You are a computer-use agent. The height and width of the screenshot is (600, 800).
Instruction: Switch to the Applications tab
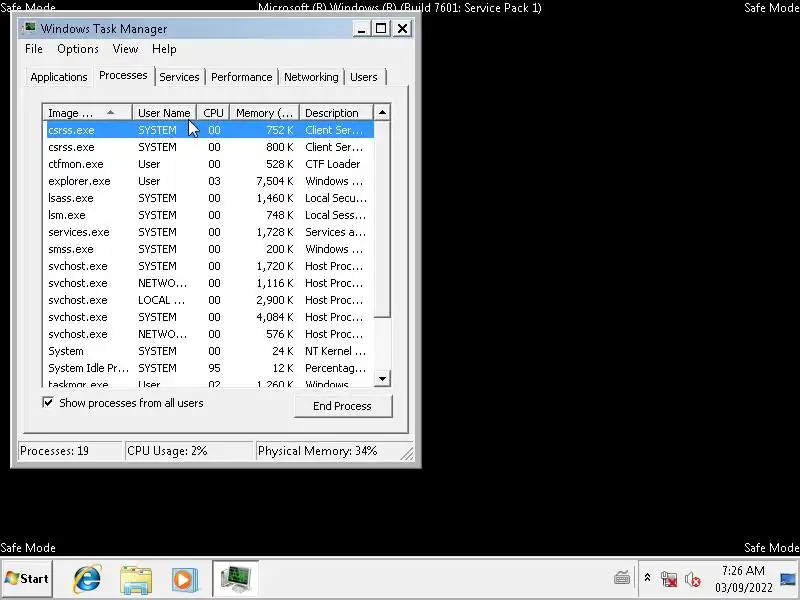pos(59,77)
